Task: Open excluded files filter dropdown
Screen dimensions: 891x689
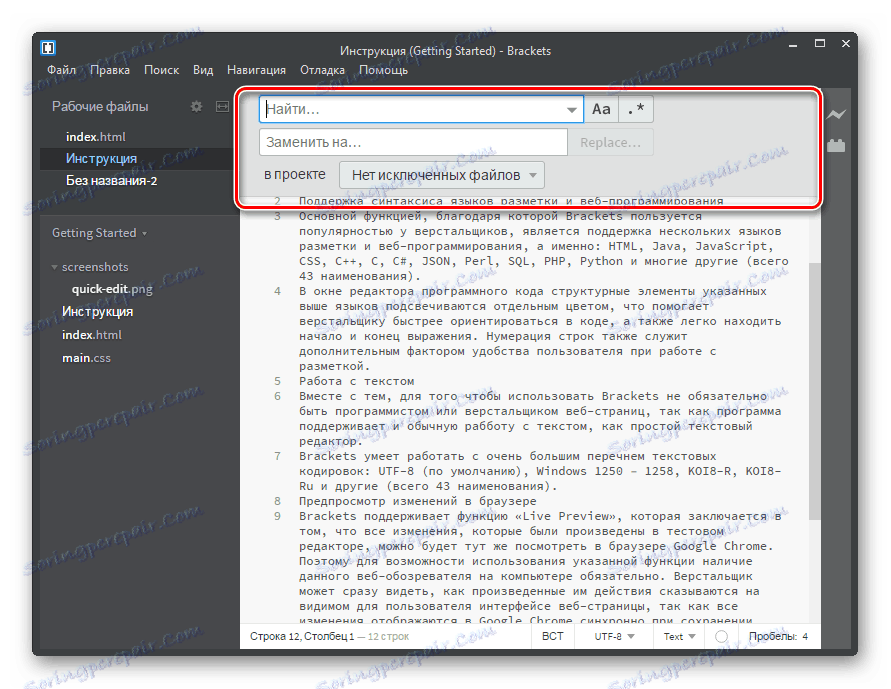Action: pos(442,175)
